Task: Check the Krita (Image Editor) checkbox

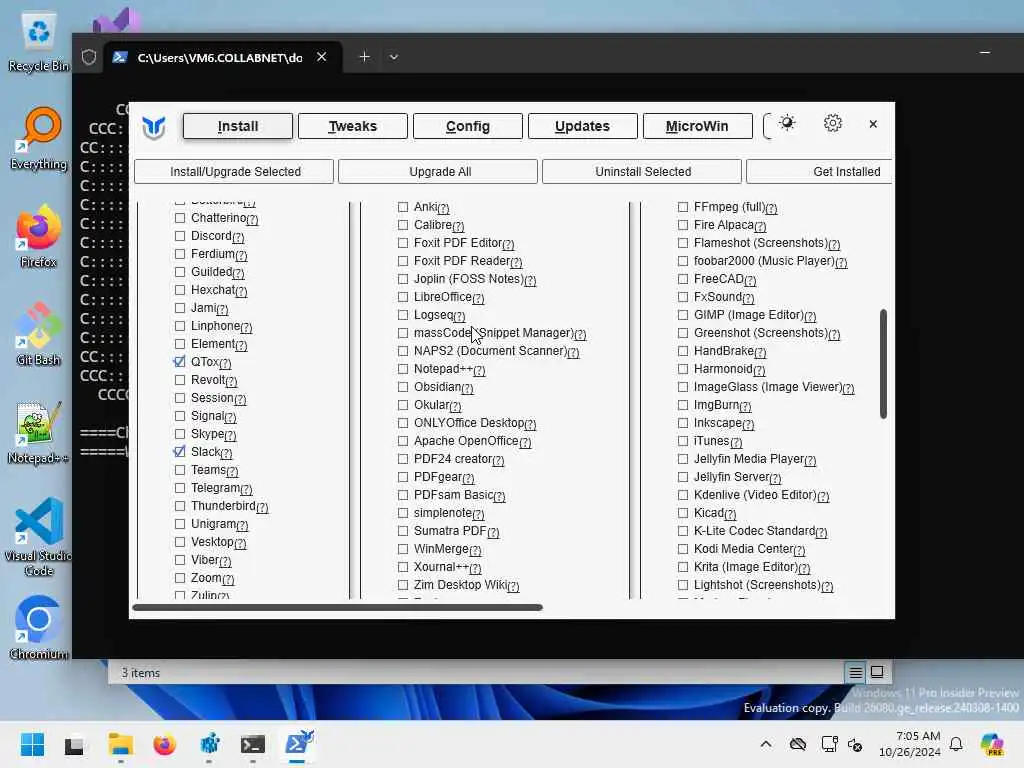Action: click(683, 567)
